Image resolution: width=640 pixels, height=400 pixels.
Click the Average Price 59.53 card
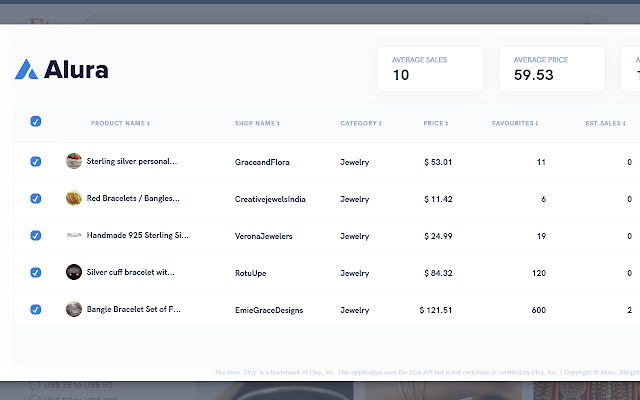(x=552, y=69)
